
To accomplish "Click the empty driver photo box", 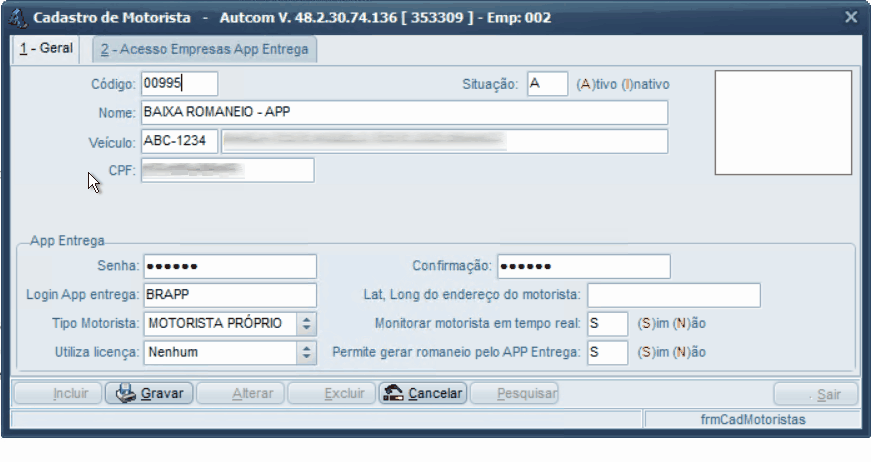I will point(783,123).
